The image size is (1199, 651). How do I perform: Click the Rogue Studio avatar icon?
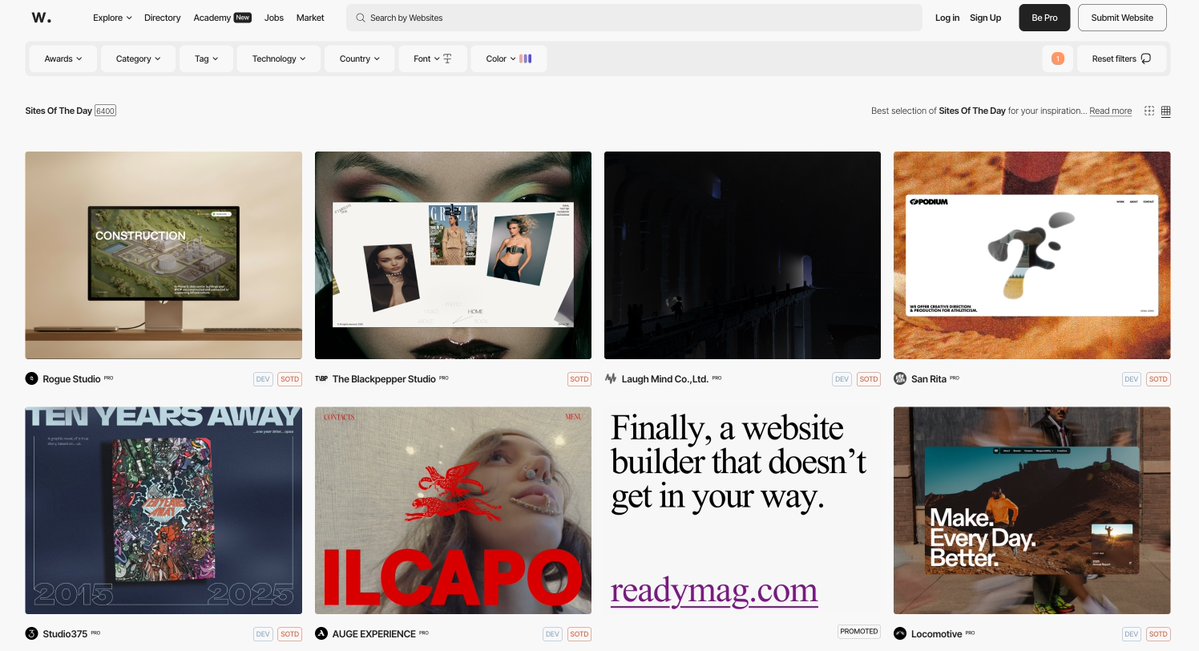click(31, 379)
